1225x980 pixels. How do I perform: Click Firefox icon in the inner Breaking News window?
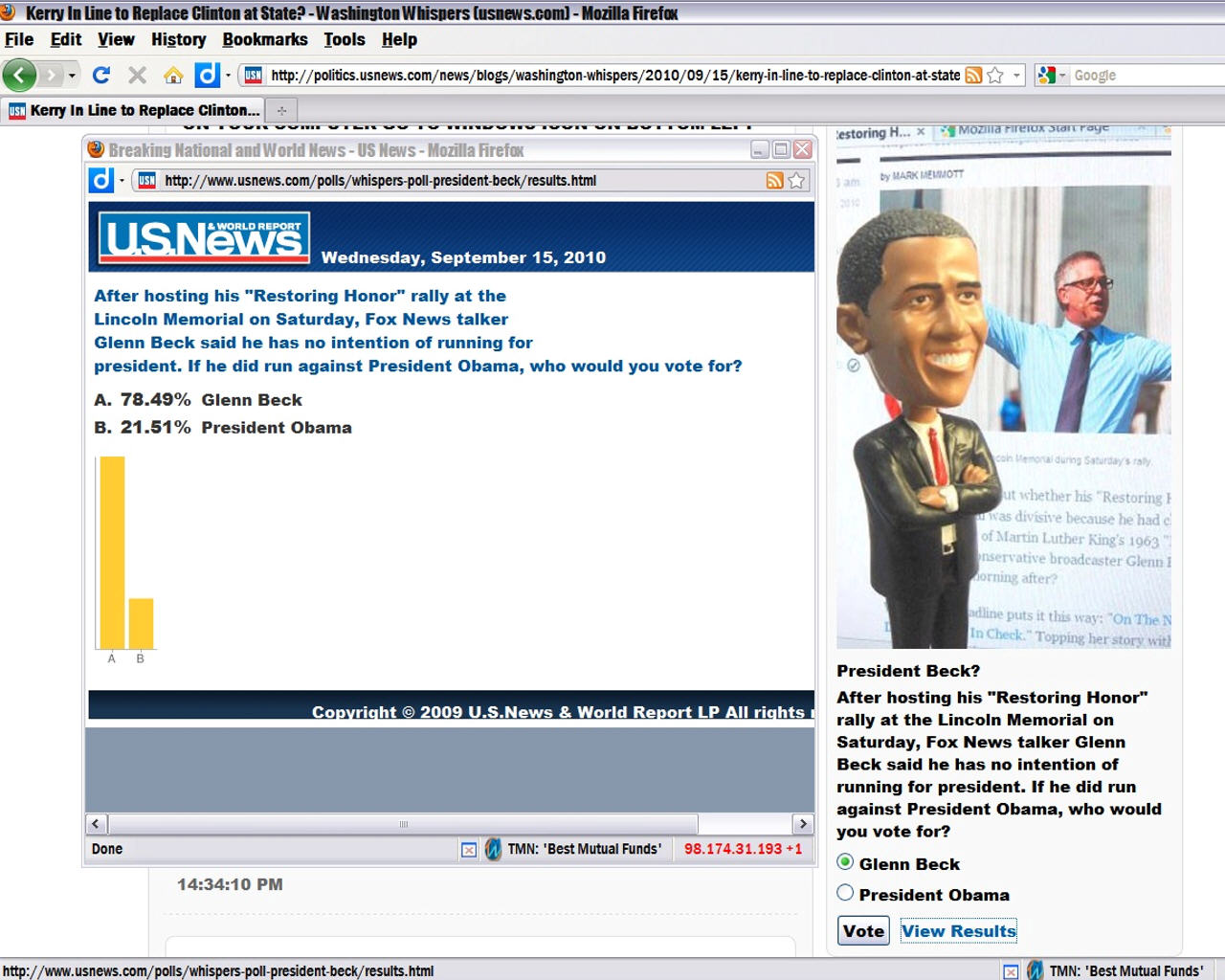(96, 149)
